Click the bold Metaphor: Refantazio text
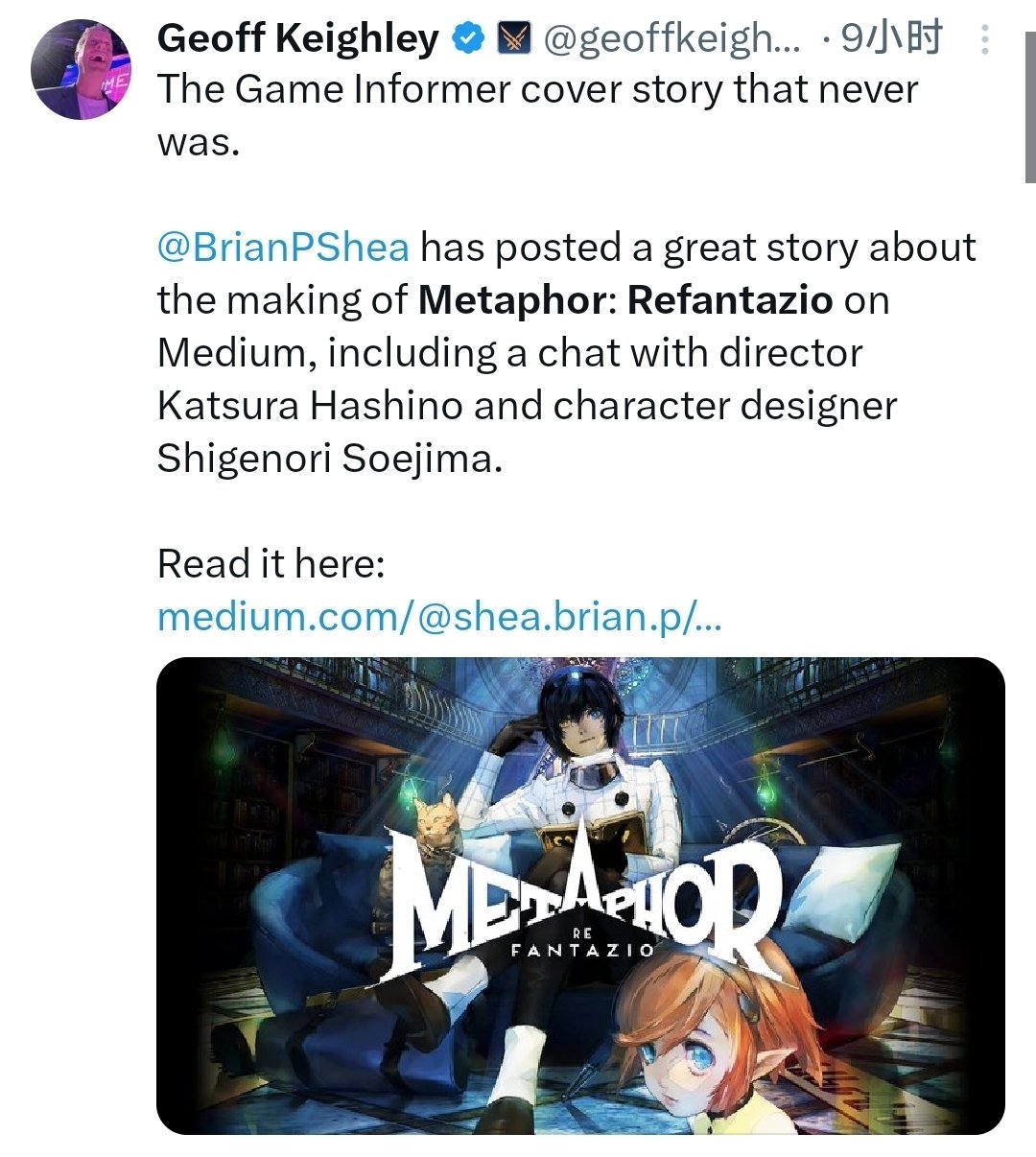The image size is (1036, 1157). (x=625, y=300)
